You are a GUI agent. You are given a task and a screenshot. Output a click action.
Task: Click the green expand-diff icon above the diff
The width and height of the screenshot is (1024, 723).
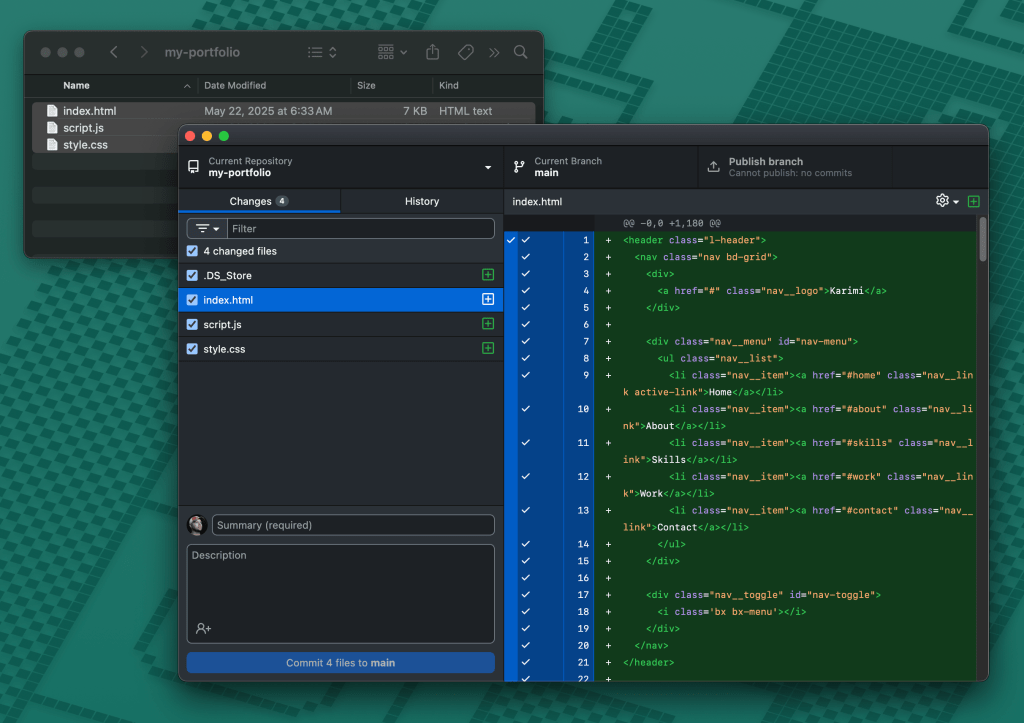(x=971, y=201)
